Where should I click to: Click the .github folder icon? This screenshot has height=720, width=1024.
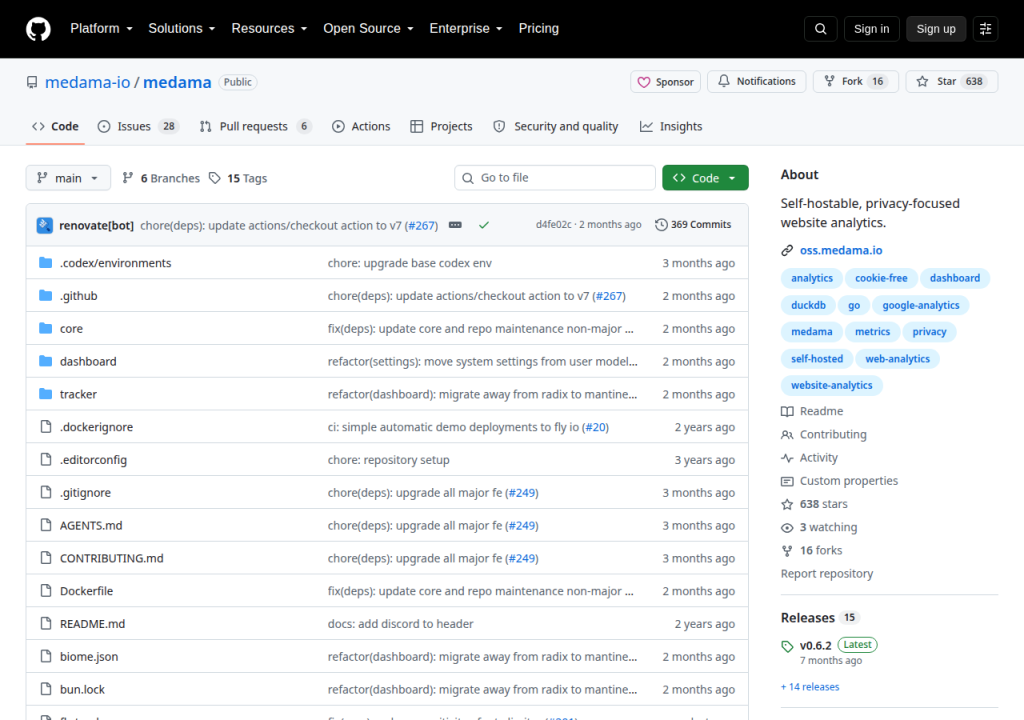[x=46, y=295]
